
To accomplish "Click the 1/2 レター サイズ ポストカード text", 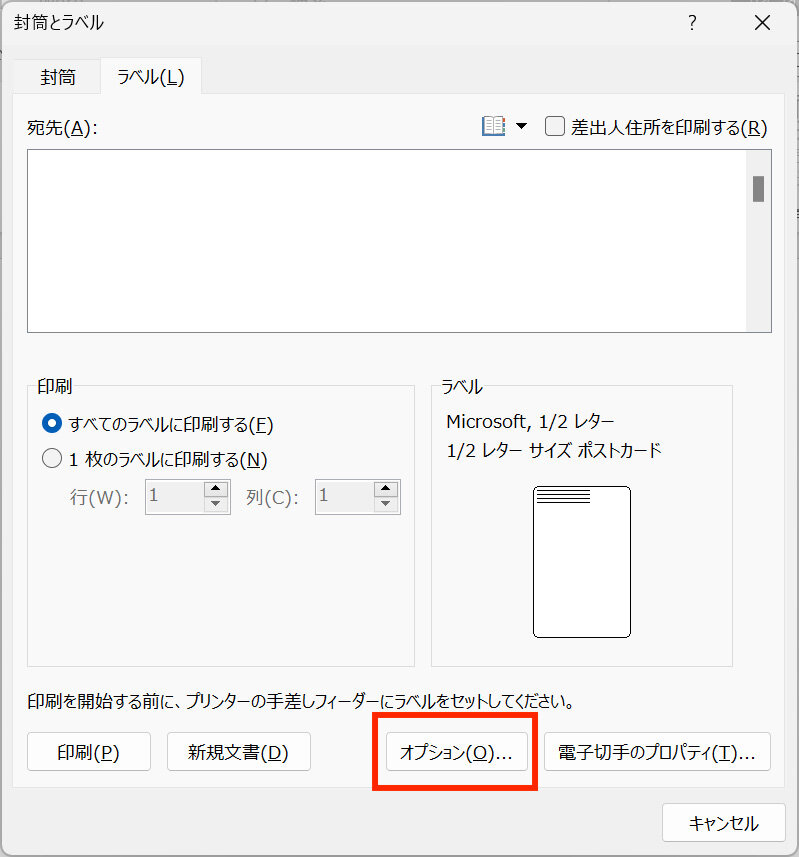I will coord(554,450).
